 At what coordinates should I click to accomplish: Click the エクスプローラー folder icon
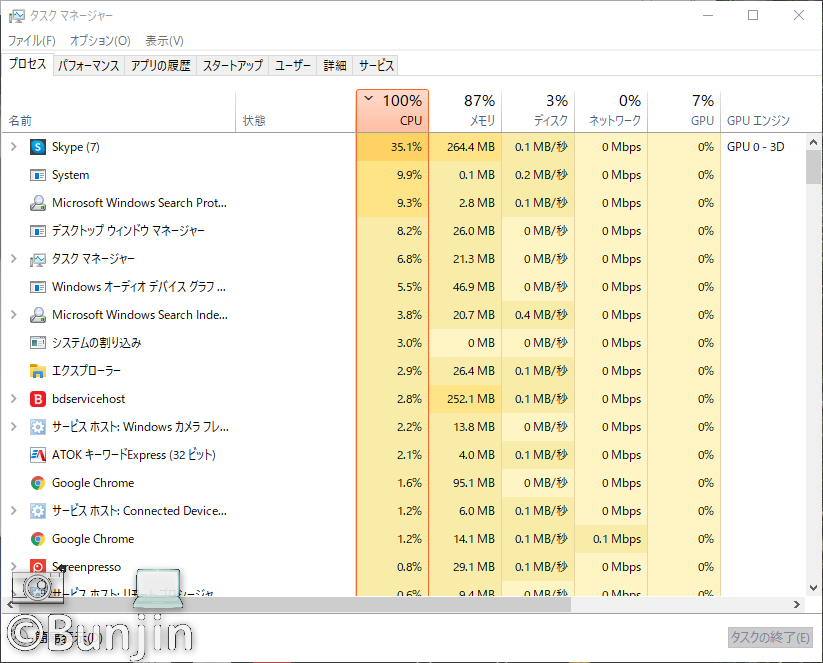(x=38, y=371)
